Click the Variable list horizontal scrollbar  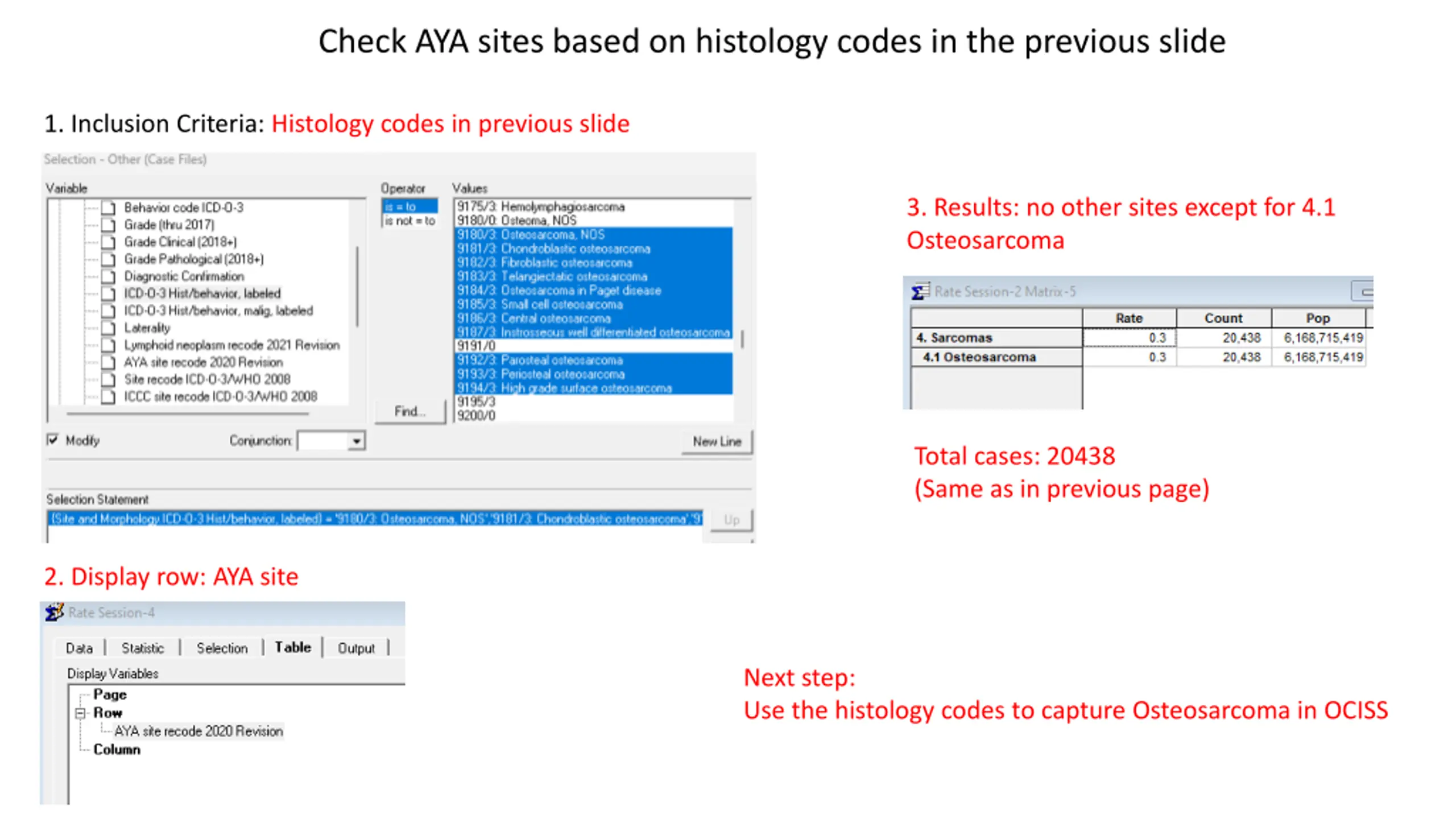[188, 413]
